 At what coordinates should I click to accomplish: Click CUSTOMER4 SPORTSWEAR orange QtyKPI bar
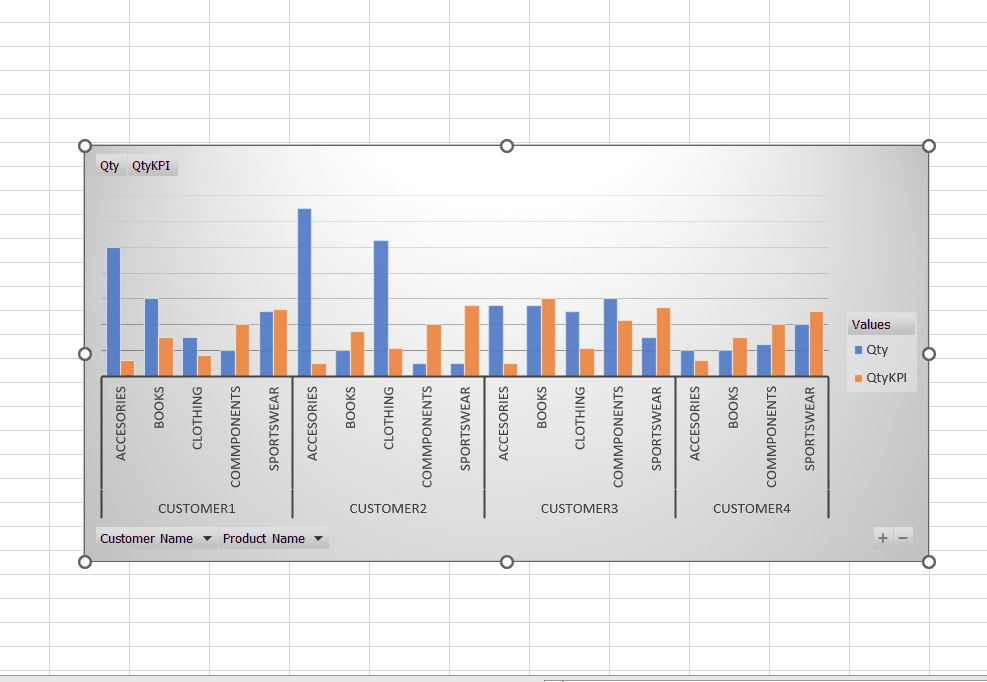click(816, 344)
